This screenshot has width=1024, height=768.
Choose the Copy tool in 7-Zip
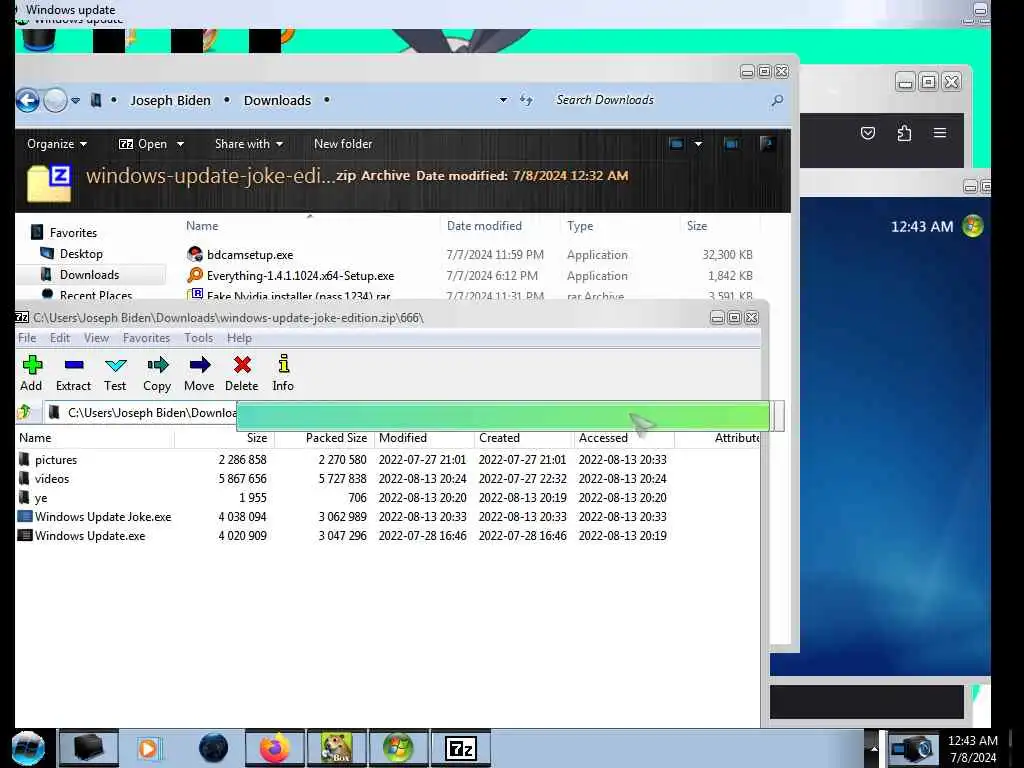pyautogui.click(x=157, y=373)
